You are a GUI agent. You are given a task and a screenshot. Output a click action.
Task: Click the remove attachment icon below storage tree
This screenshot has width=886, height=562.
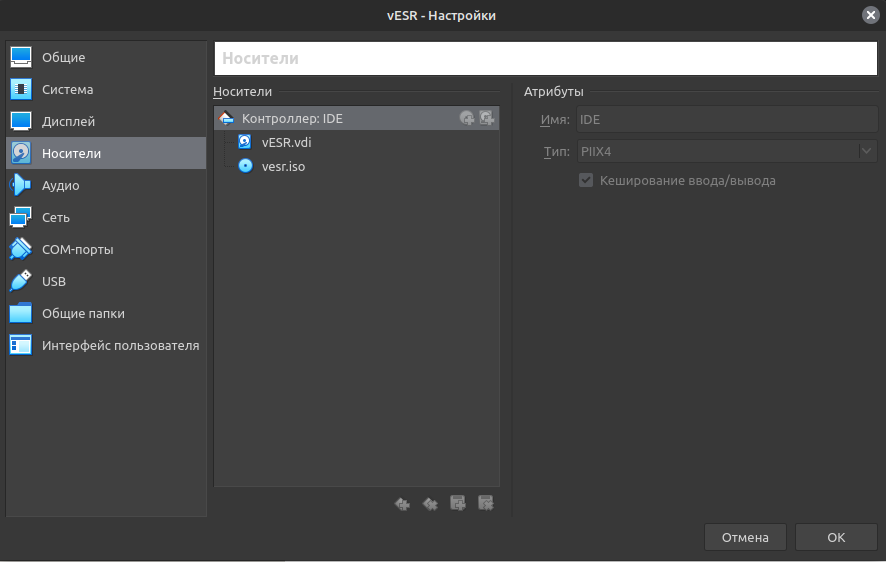pyautogui.click(x=487, y=504)
